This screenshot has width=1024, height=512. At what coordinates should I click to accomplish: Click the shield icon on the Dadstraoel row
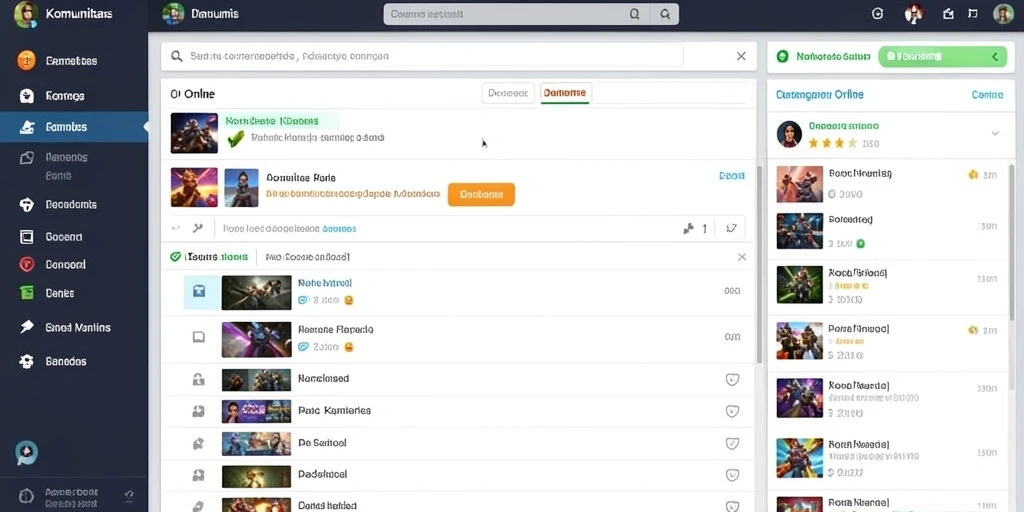732,475
